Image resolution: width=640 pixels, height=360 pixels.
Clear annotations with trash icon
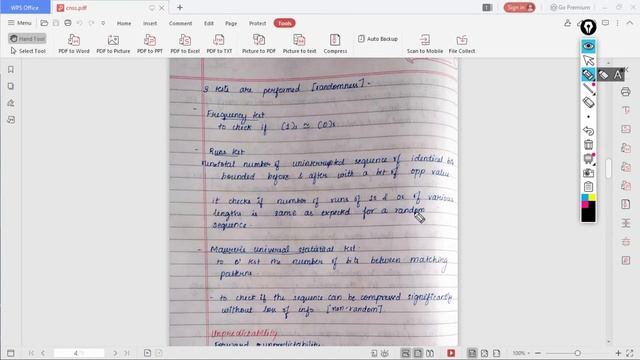click(x=588, y=144)
